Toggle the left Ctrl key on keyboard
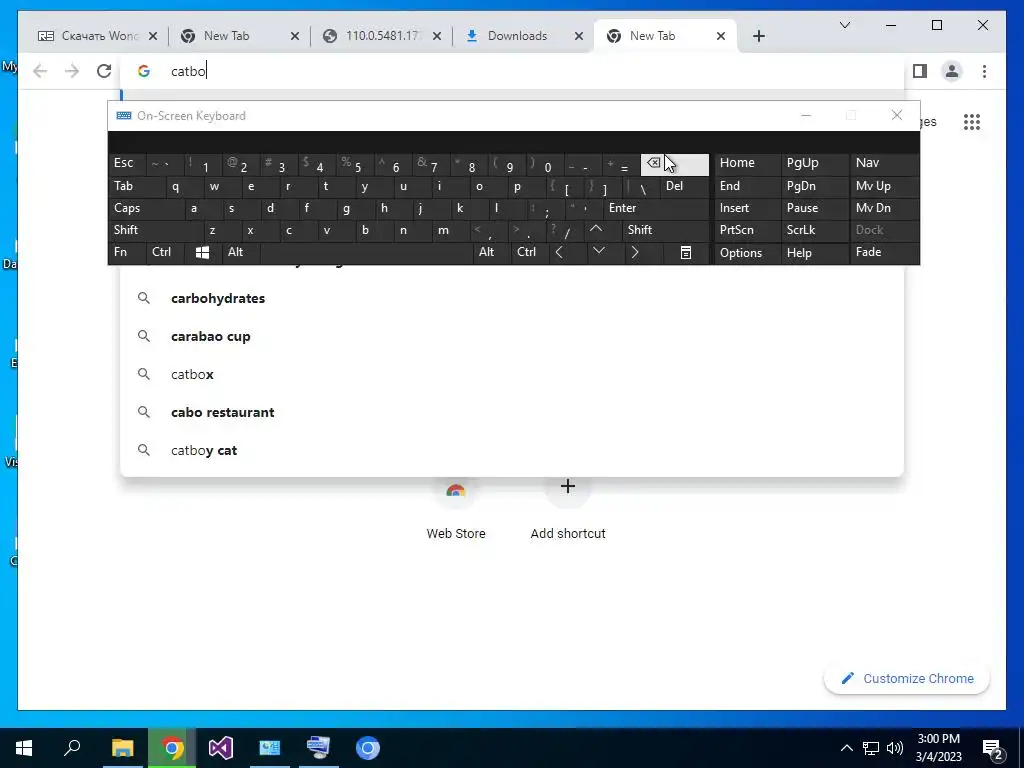Image resolution: width=1024 pixels, height=768 pixels. (165, 252)
